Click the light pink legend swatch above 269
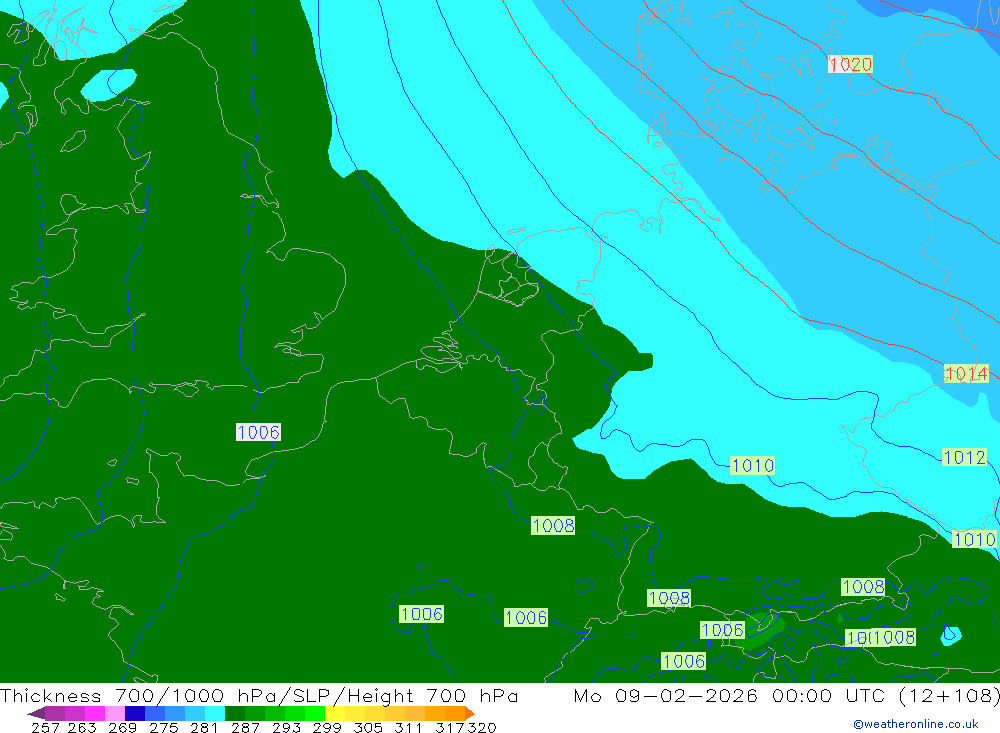 [x=115, y=713]
